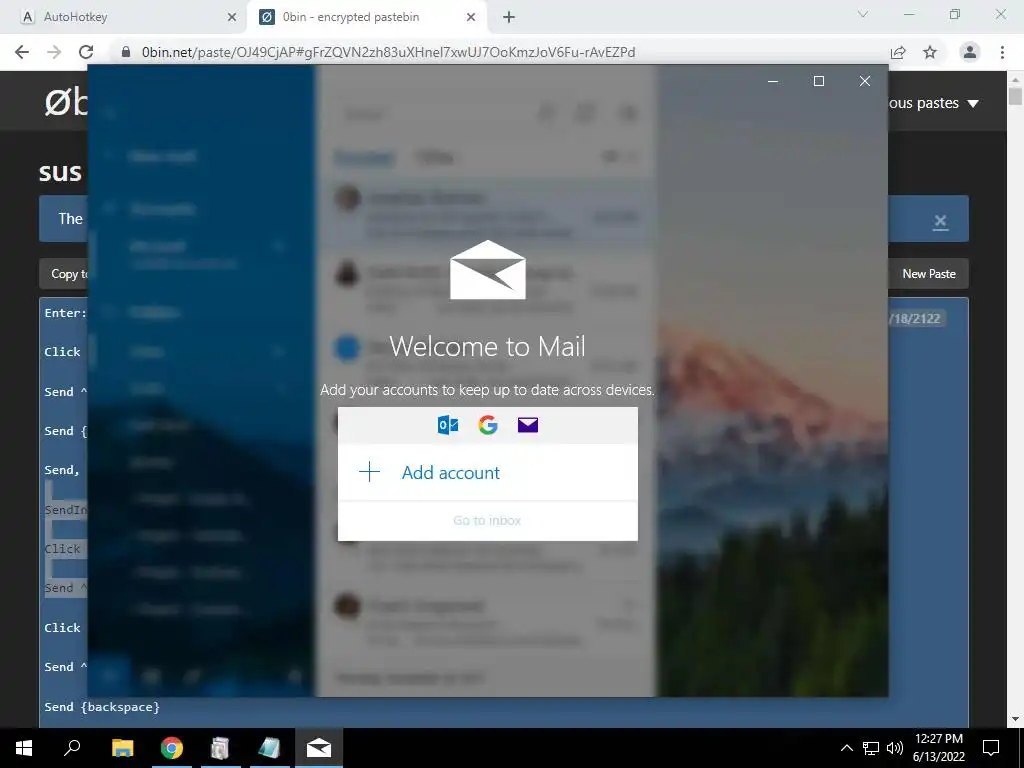Open a new browser tab
This screenshot has width=1024, height=768.
509,18
